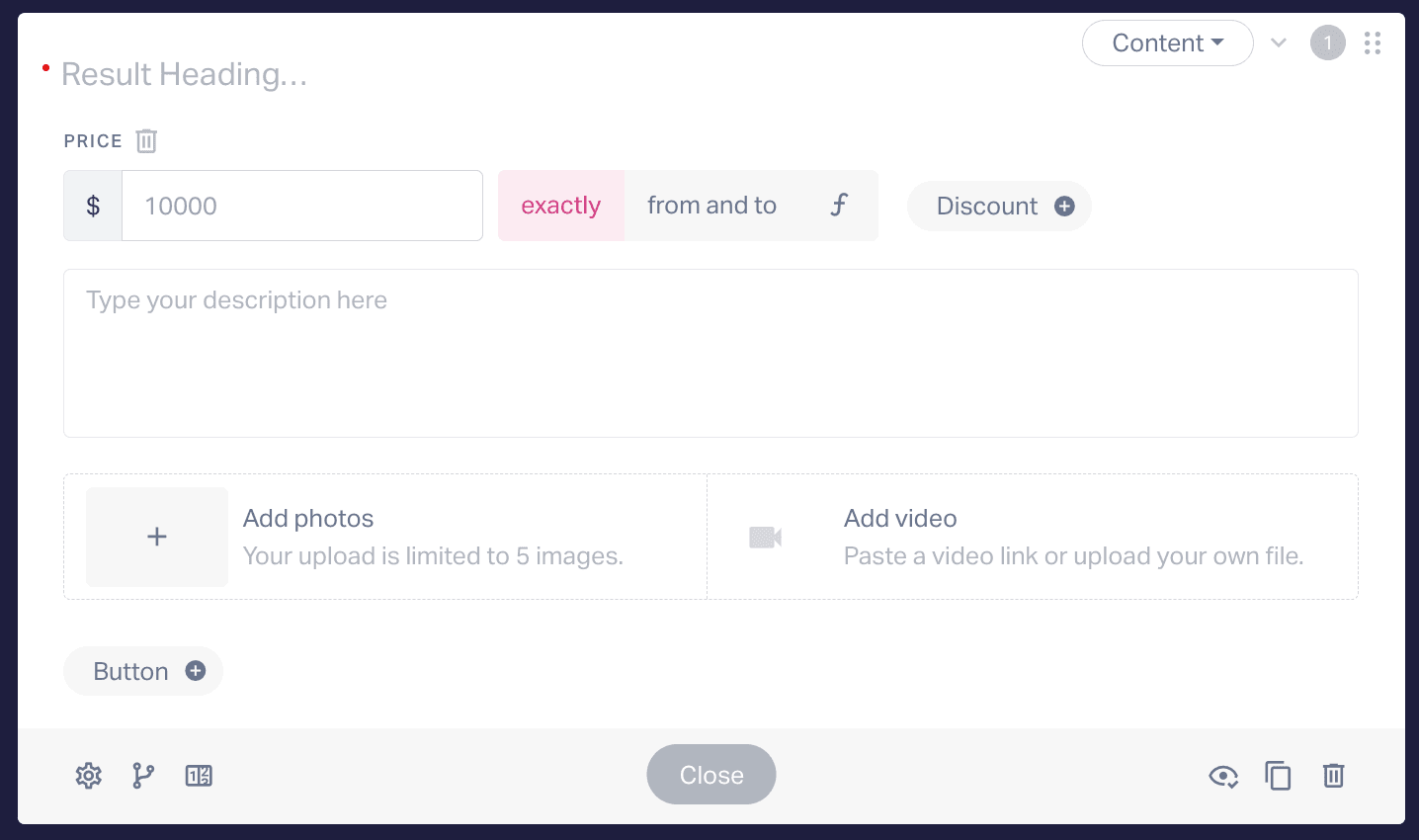1419x840 pixels.
Task: Add a Button element
Action: tap(143, 671)
